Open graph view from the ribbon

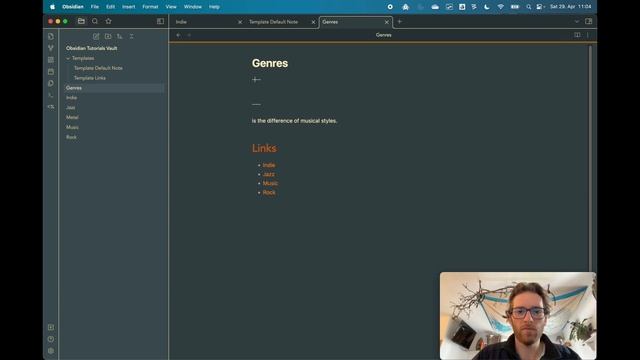51,48
